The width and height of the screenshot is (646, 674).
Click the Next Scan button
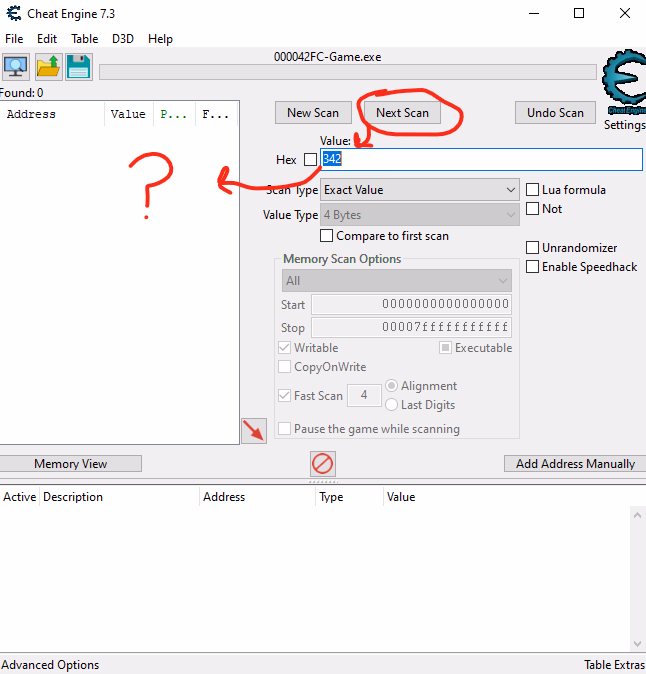(402, 113)
